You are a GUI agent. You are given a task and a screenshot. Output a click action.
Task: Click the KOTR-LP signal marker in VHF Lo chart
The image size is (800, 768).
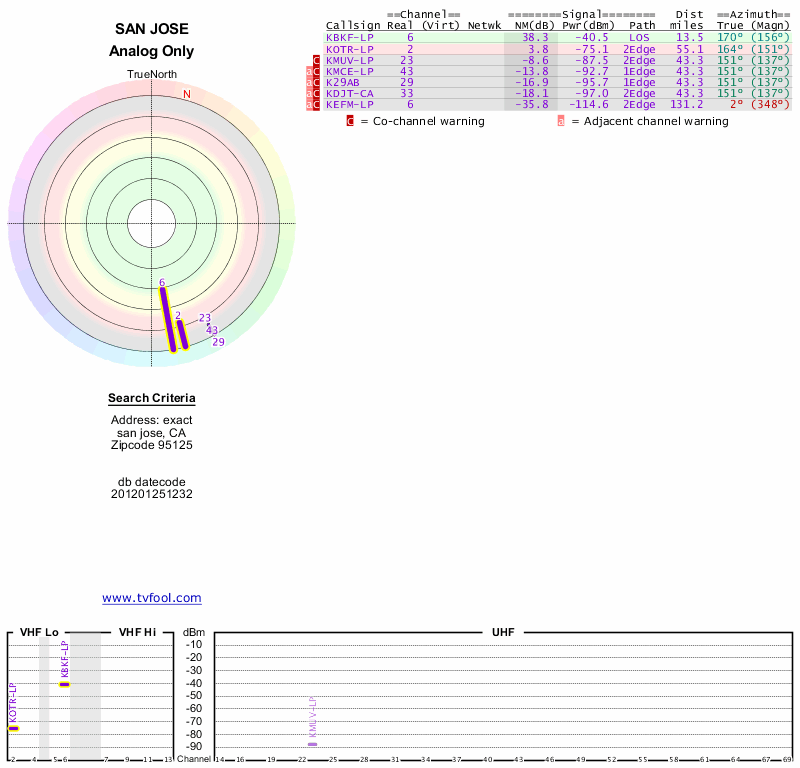click(x=13, y=728)
